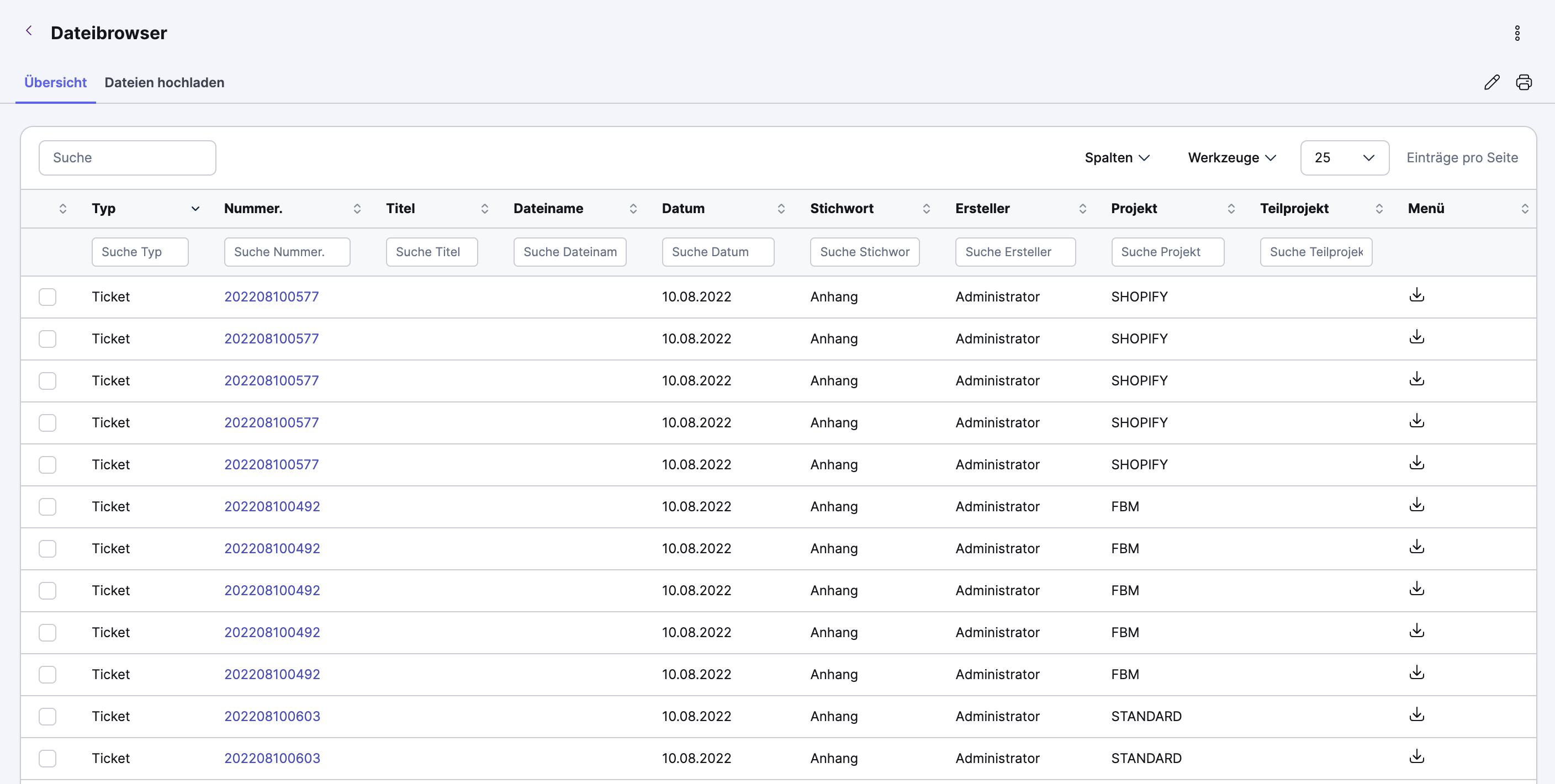Download the first 202208100577 SHOPIFY attachment
Screen dimensions: 1555x784
1416,295
